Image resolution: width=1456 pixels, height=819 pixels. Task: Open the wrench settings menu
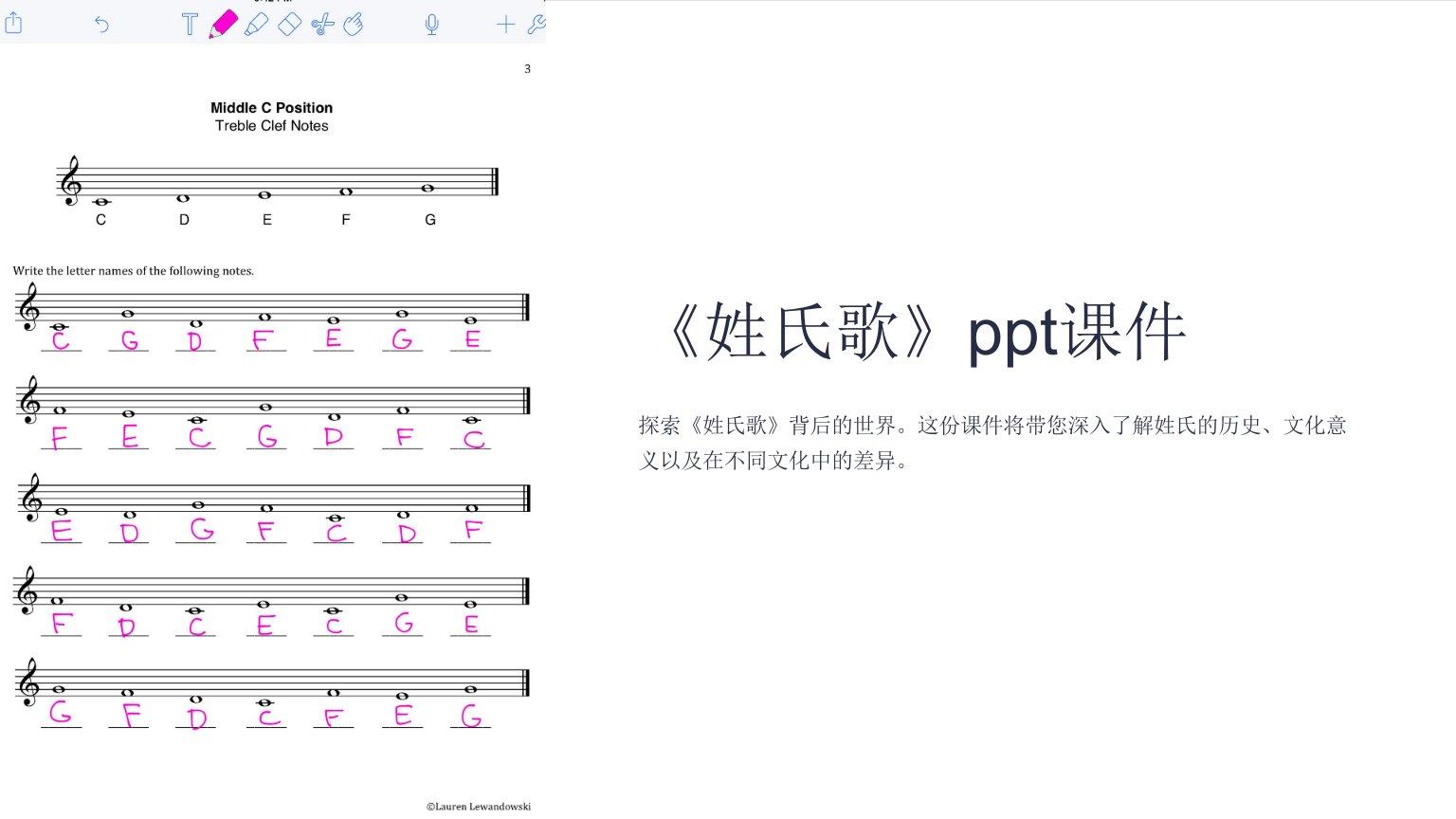click(x=537, y=25)
